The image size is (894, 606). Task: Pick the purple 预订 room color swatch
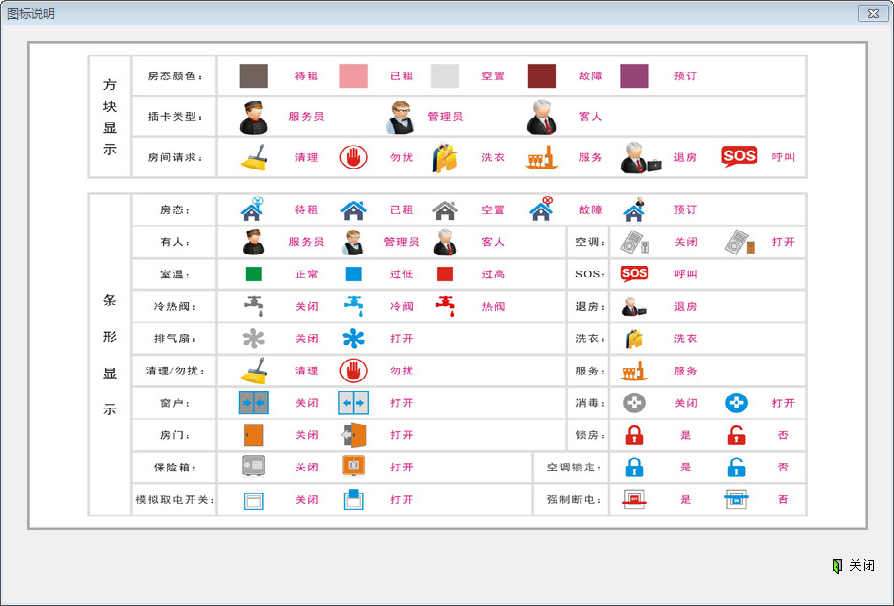coord(634,76)
